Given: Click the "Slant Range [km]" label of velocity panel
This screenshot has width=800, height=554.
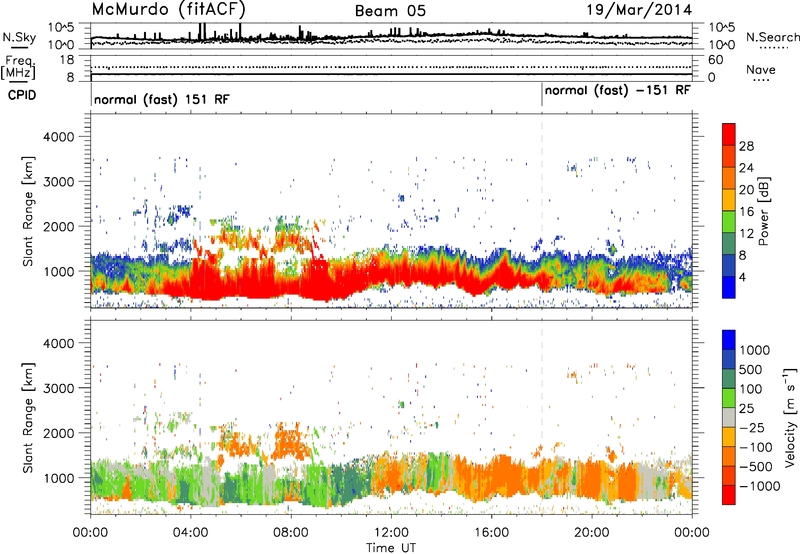Looking at the screenshot, I should tap(28, 417).
